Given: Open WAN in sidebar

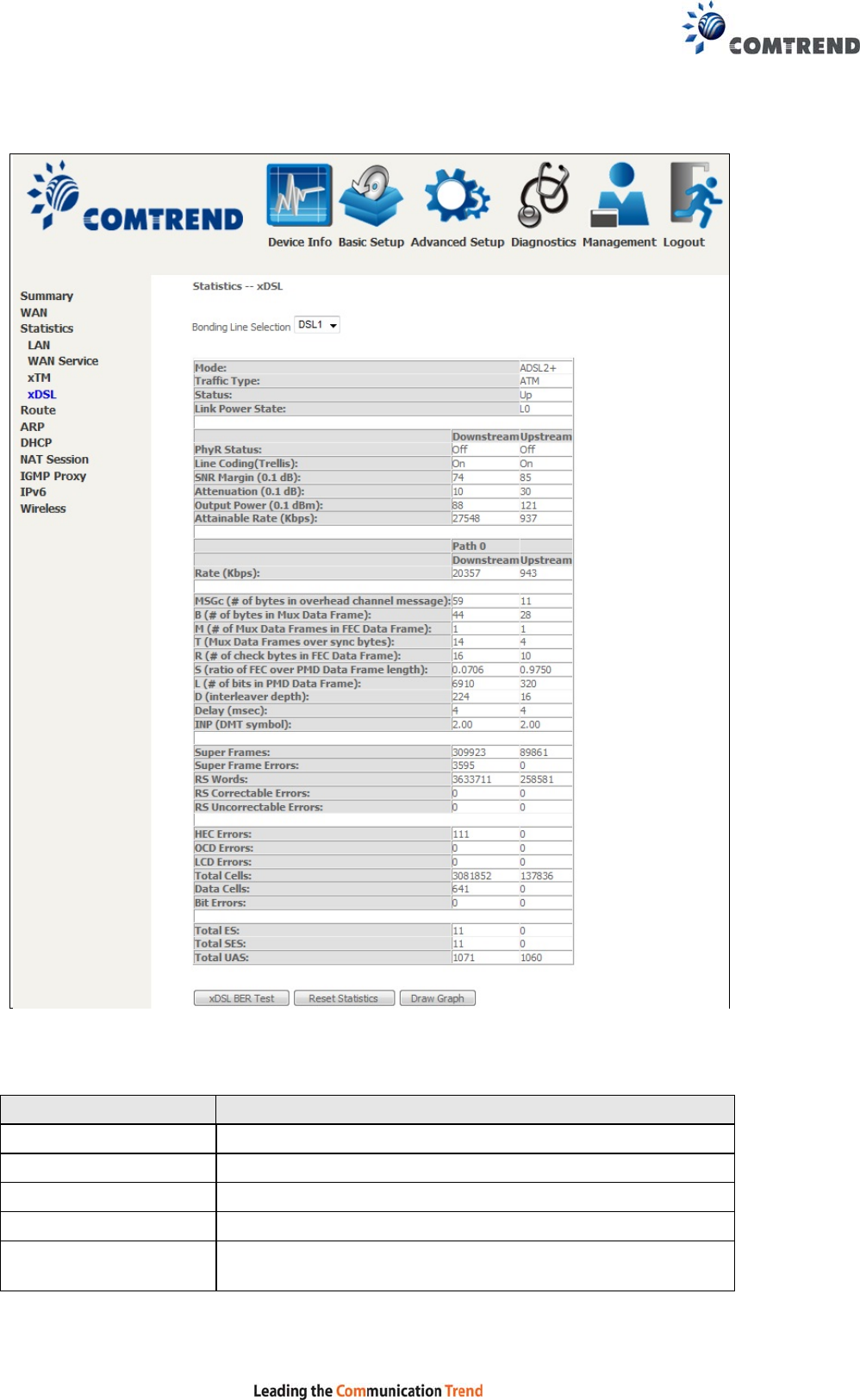Looking at the screenshot, I should tap(34, 313).
